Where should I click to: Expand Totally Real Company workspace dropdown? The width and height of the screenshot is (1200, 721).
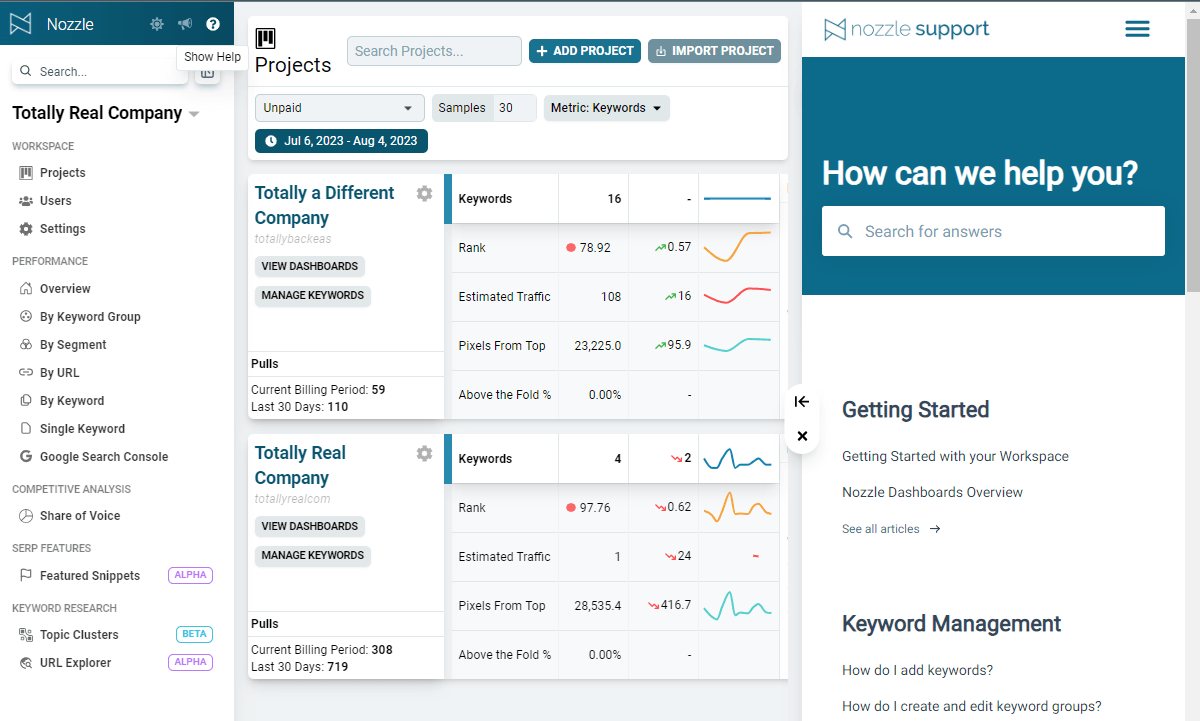194,114
